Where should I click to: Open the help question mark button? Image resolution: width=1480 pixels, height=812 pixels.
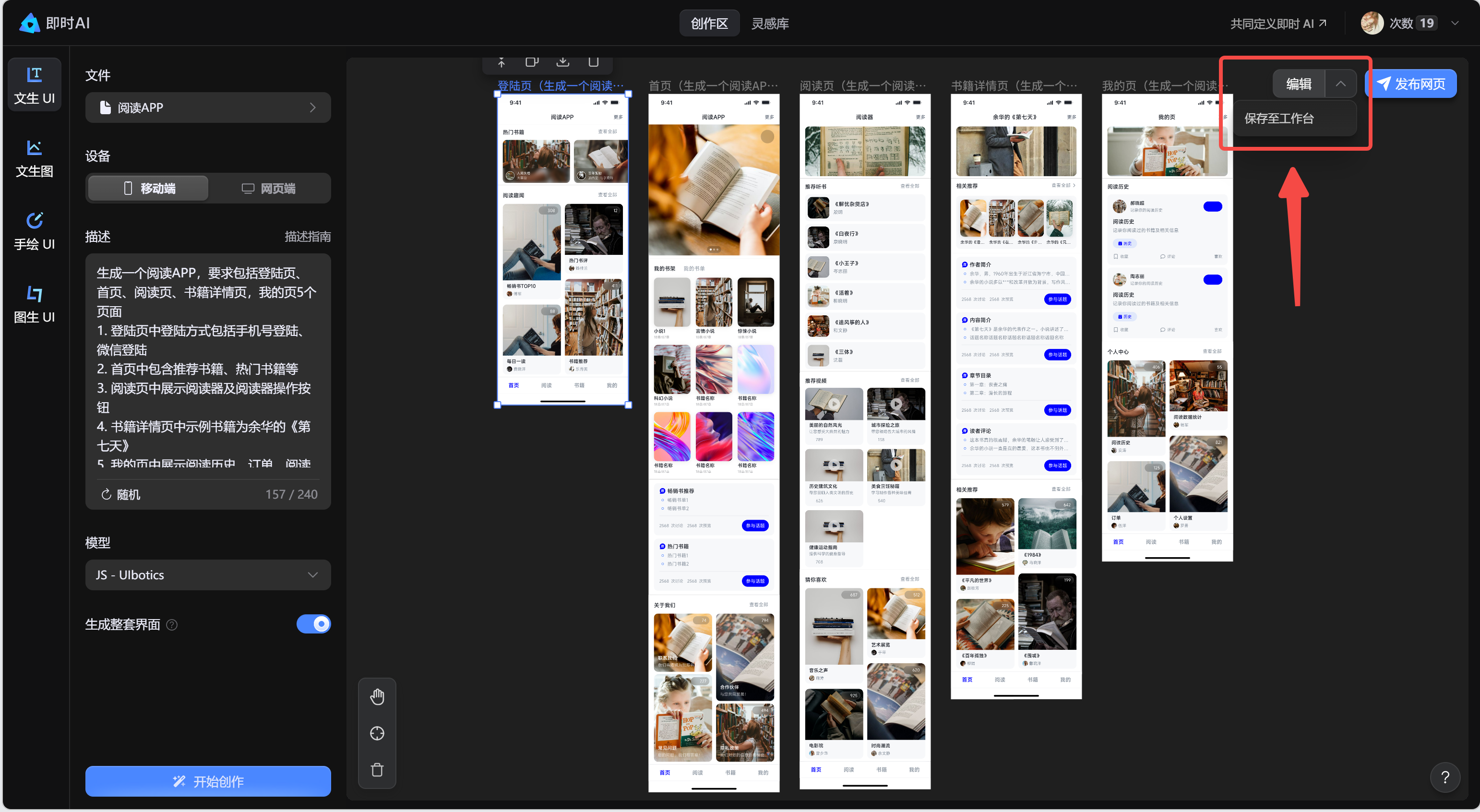[1445, 777]
